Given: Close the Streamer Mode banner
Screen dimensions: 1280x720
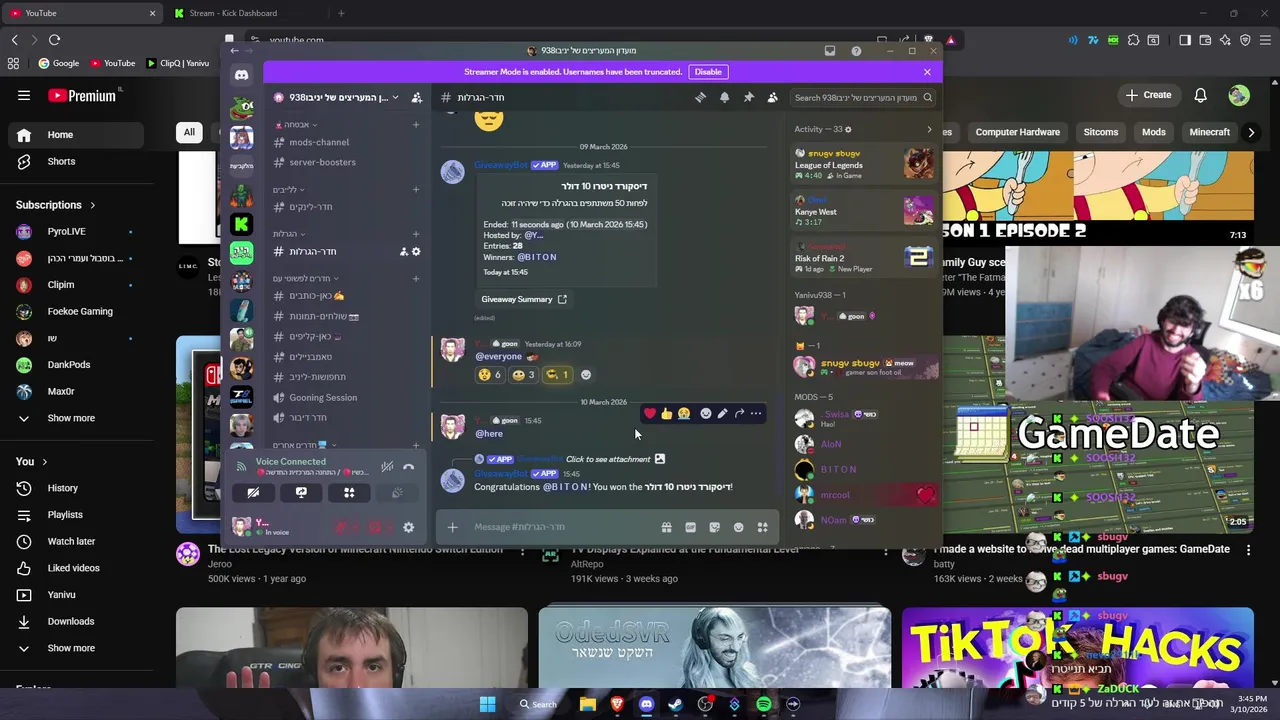Looking at the screenshot, I should pyautogui.click(x=927, y=72).
